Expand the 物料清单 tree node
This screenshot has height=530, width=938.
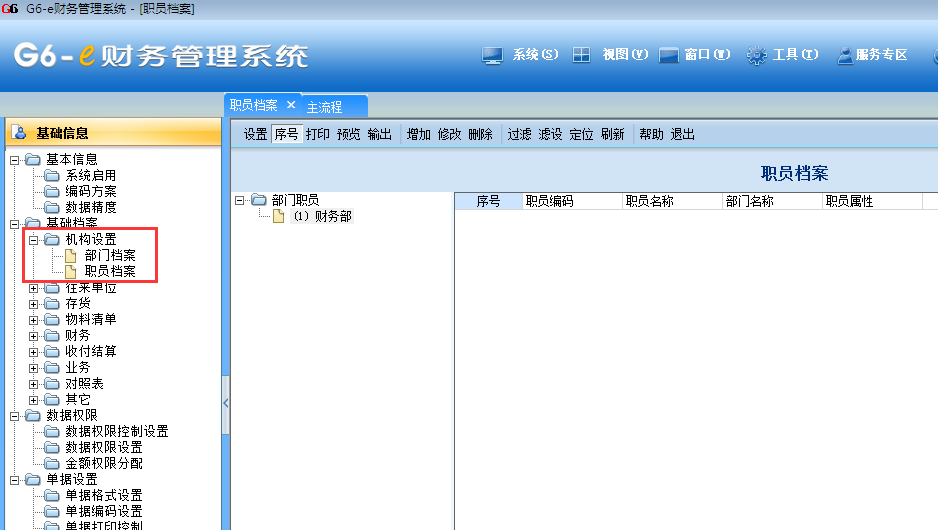[34, 320]
